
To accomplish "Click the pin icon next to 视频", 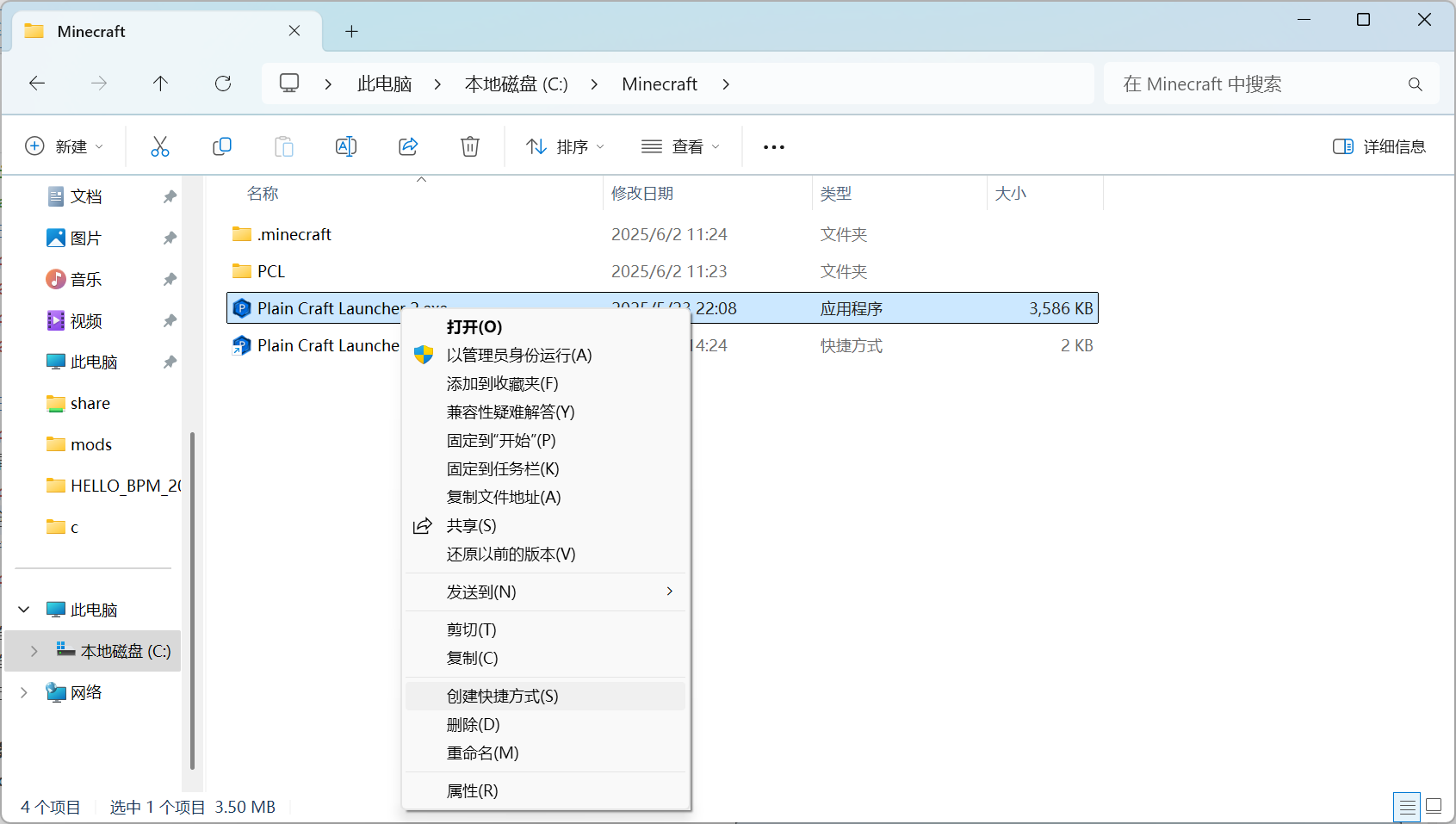I will pos(170,320).
